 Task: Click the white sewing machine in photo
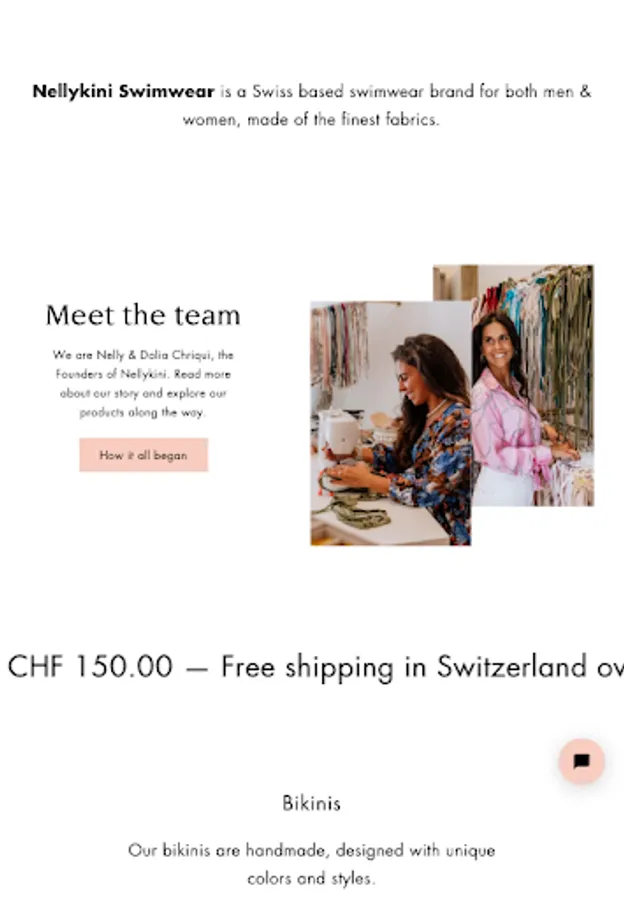[339, 432]
